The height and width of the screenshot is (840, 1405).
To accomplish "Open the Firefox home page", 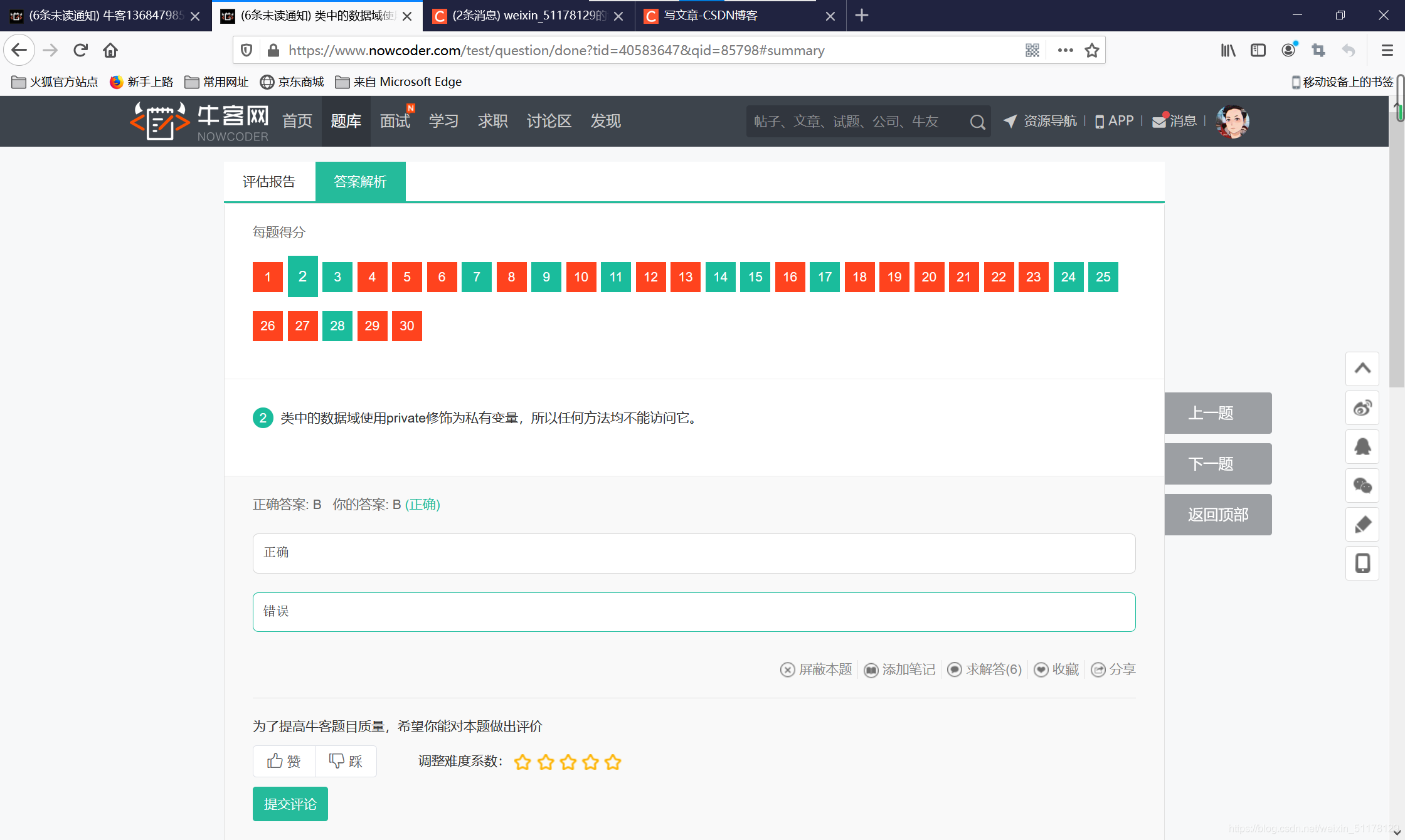I will (x=110, y=50).
